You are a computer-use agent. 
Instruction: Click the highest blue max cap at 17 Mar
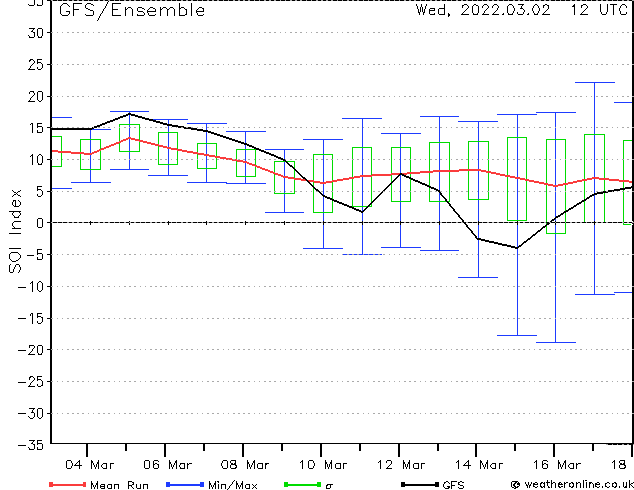594,82
